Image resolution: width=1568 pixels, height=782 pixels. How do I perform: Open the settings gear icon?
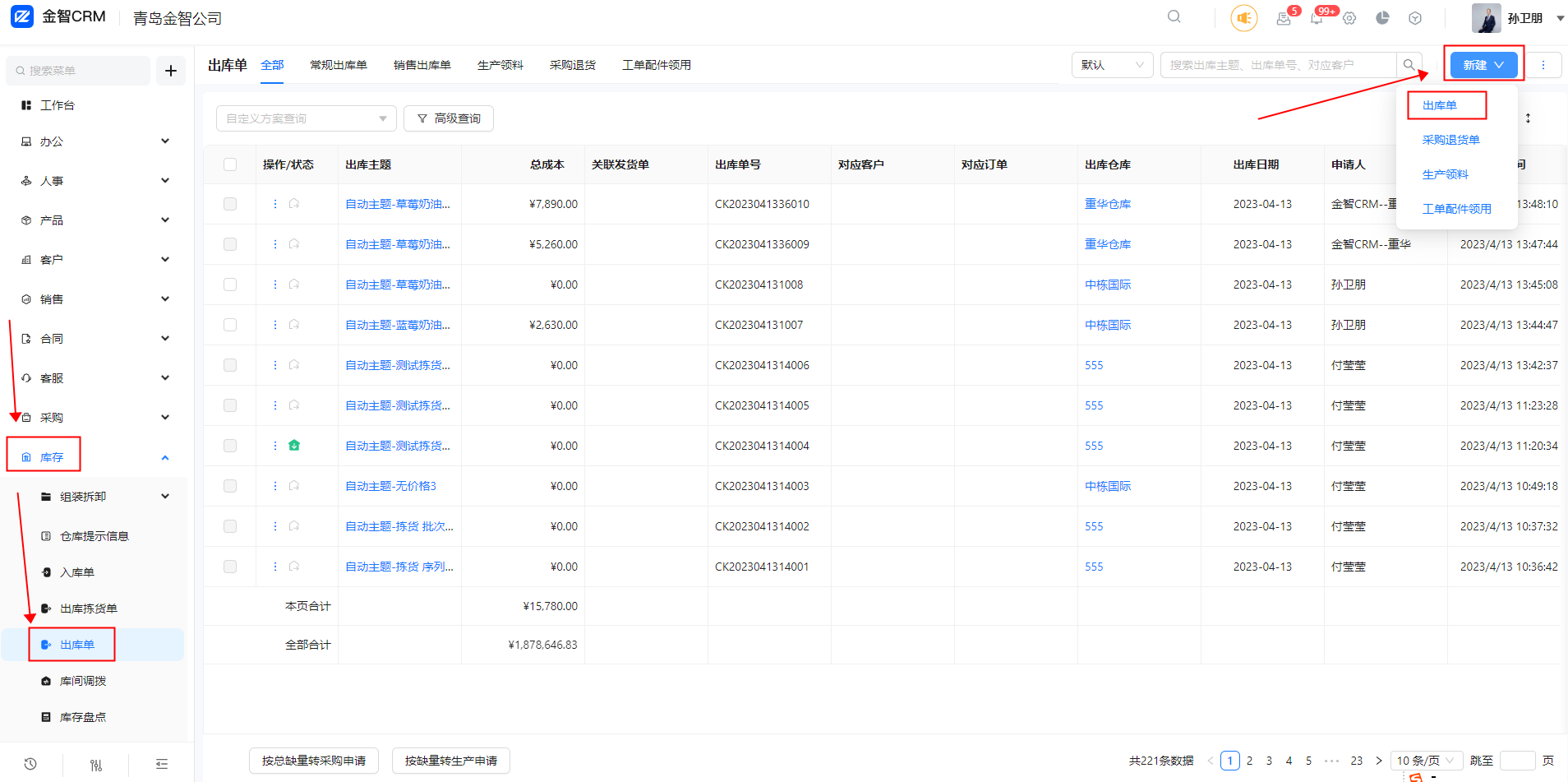pos(1349,18)
